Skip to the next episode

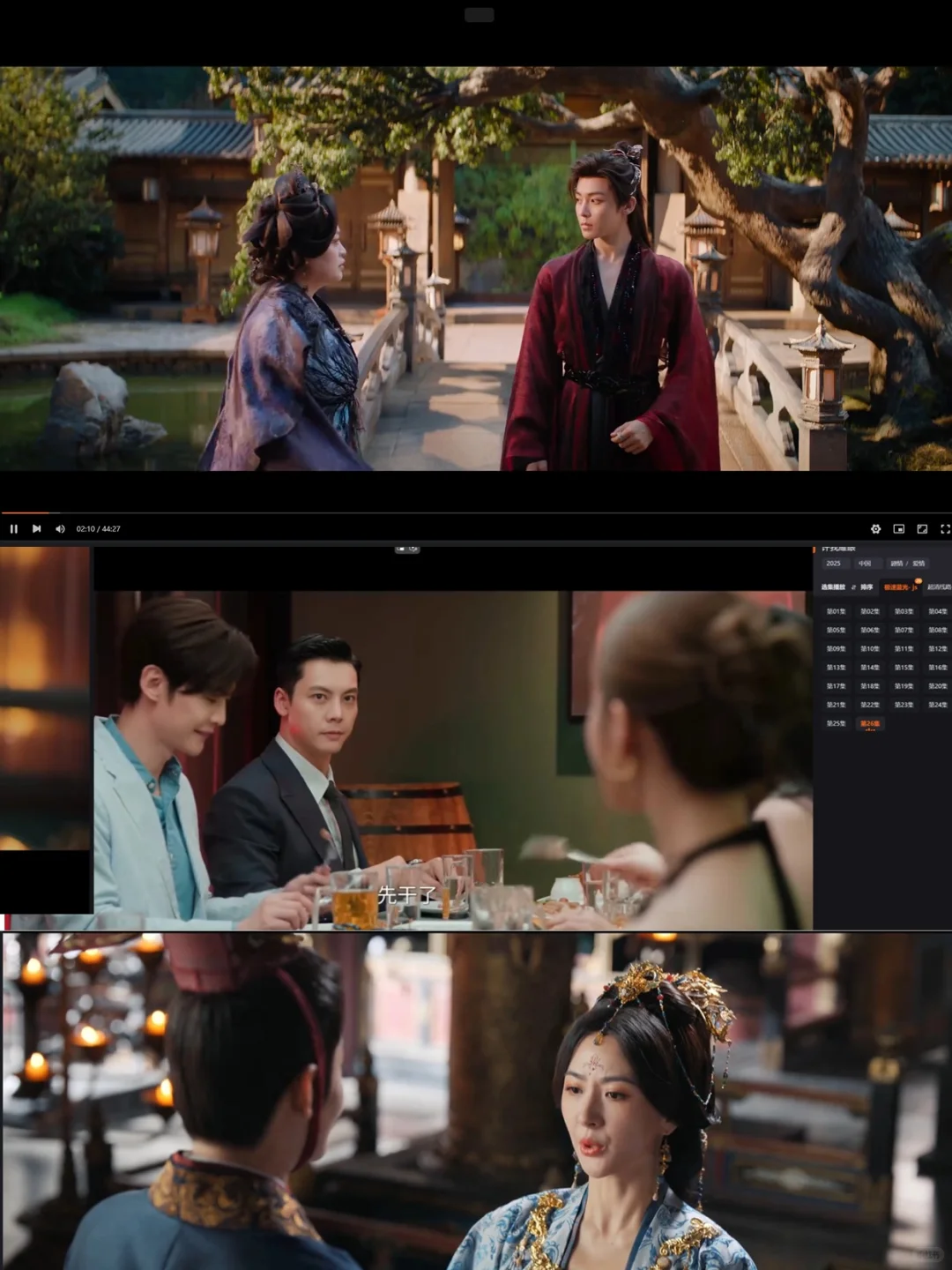click(x=36, y=529)
